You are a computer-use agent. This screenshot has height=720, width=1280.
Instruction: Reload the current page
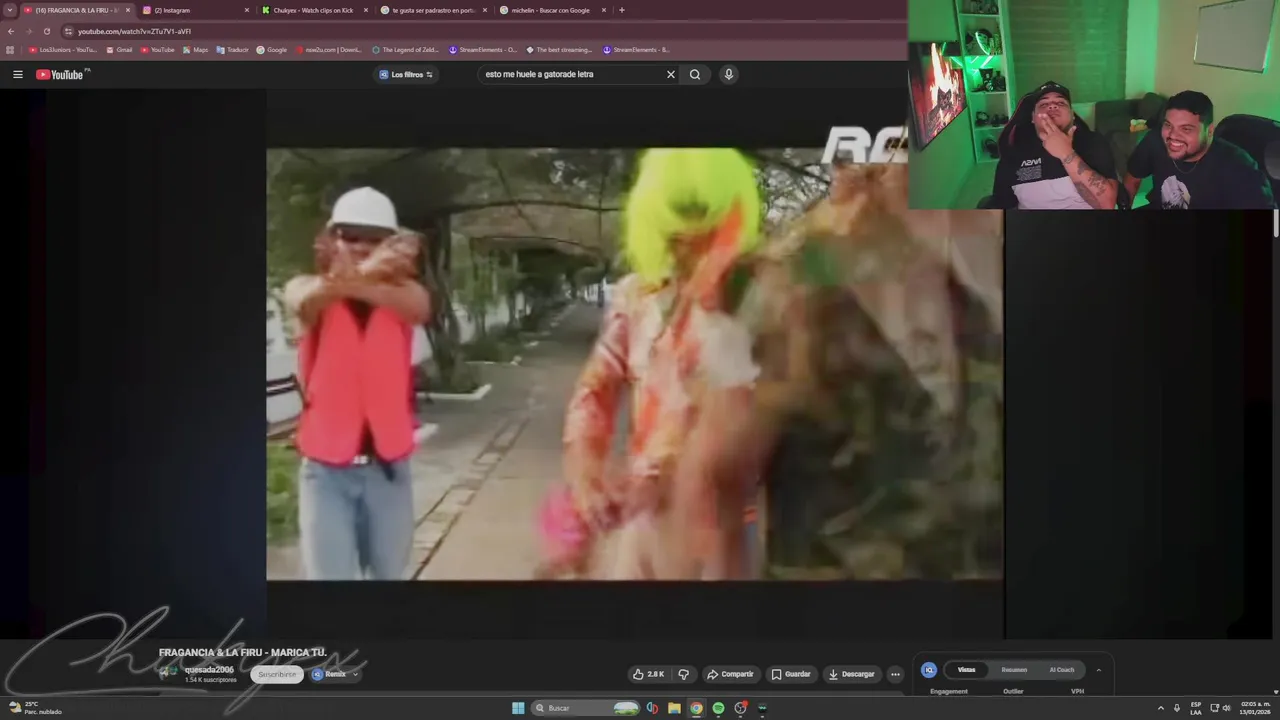[x=46, y=31]
